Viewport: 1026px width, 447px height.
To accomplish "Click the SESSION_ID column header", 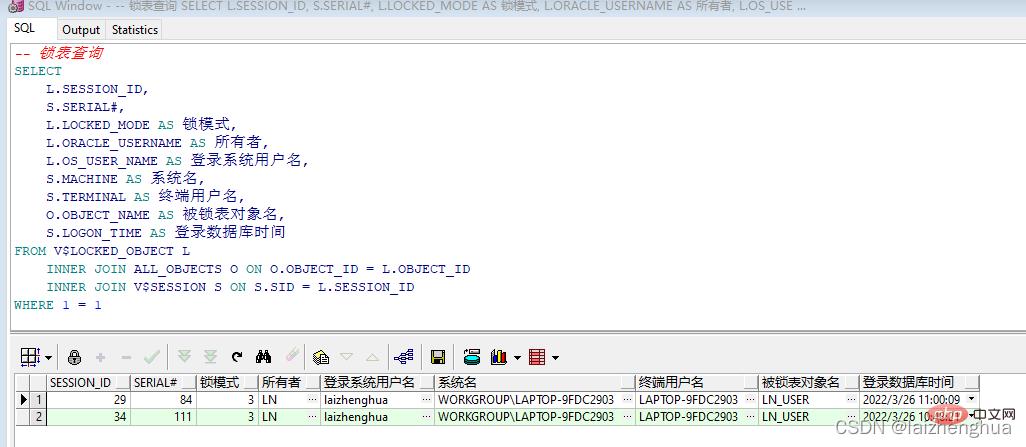I will pos(80,382).
